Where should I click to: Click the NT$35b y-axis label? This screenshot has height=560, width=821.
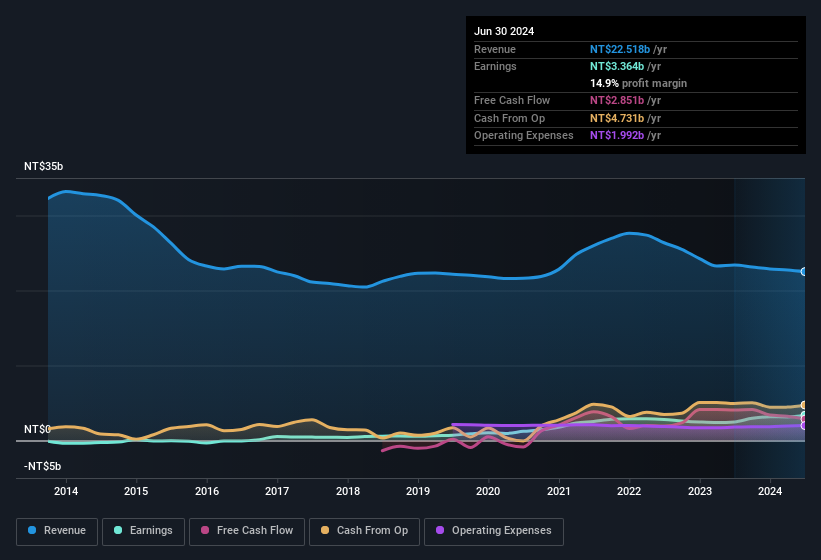click(x=43, y=166)
